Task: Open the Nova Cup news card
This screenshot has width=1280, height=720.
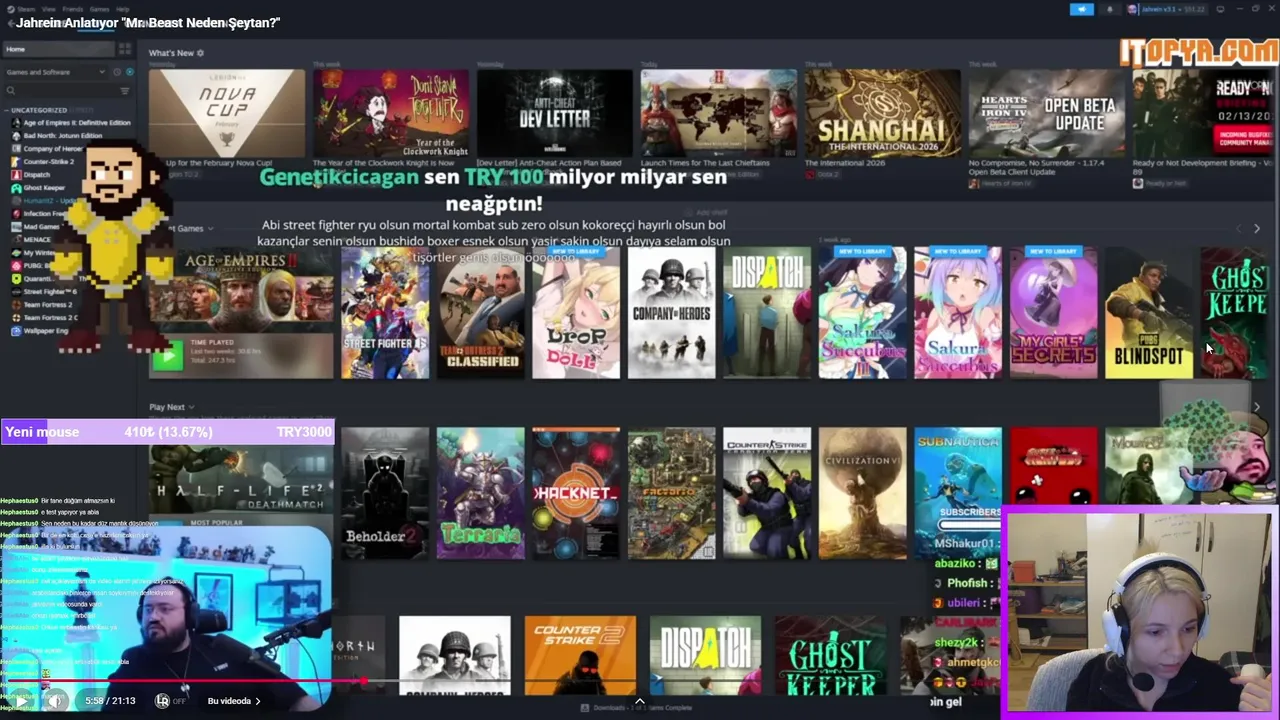Action: pyautogui.click(x=227, y=113)
